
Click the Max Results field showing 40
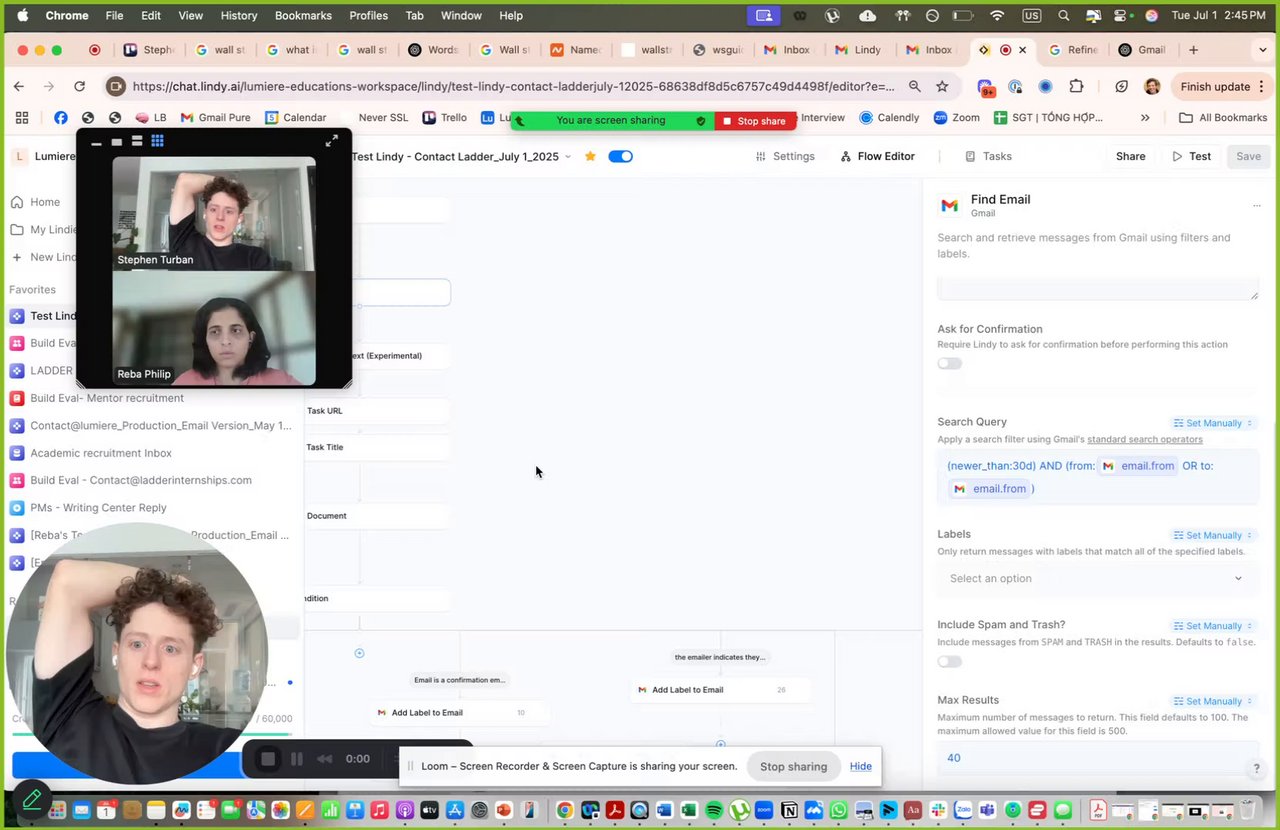point(1097,757)
